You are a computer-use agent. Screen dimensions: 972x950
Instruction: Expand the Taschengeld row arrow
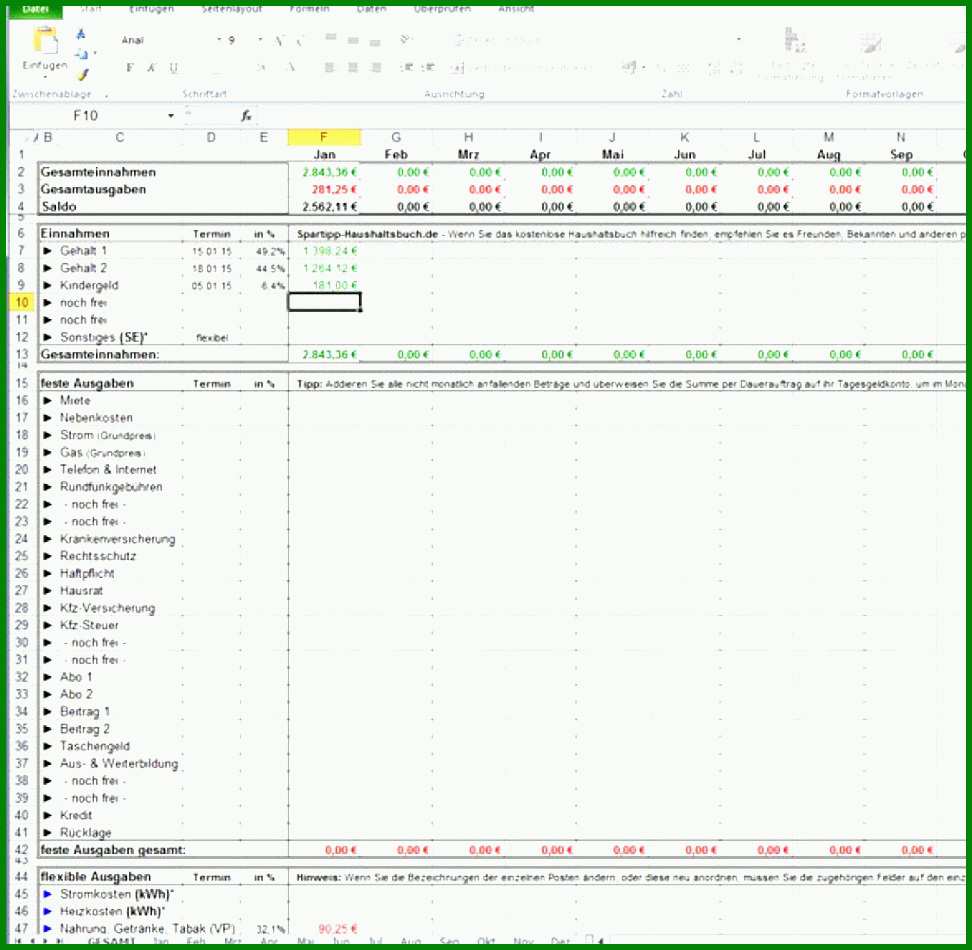pyautogui.click(x=48, y=747)
